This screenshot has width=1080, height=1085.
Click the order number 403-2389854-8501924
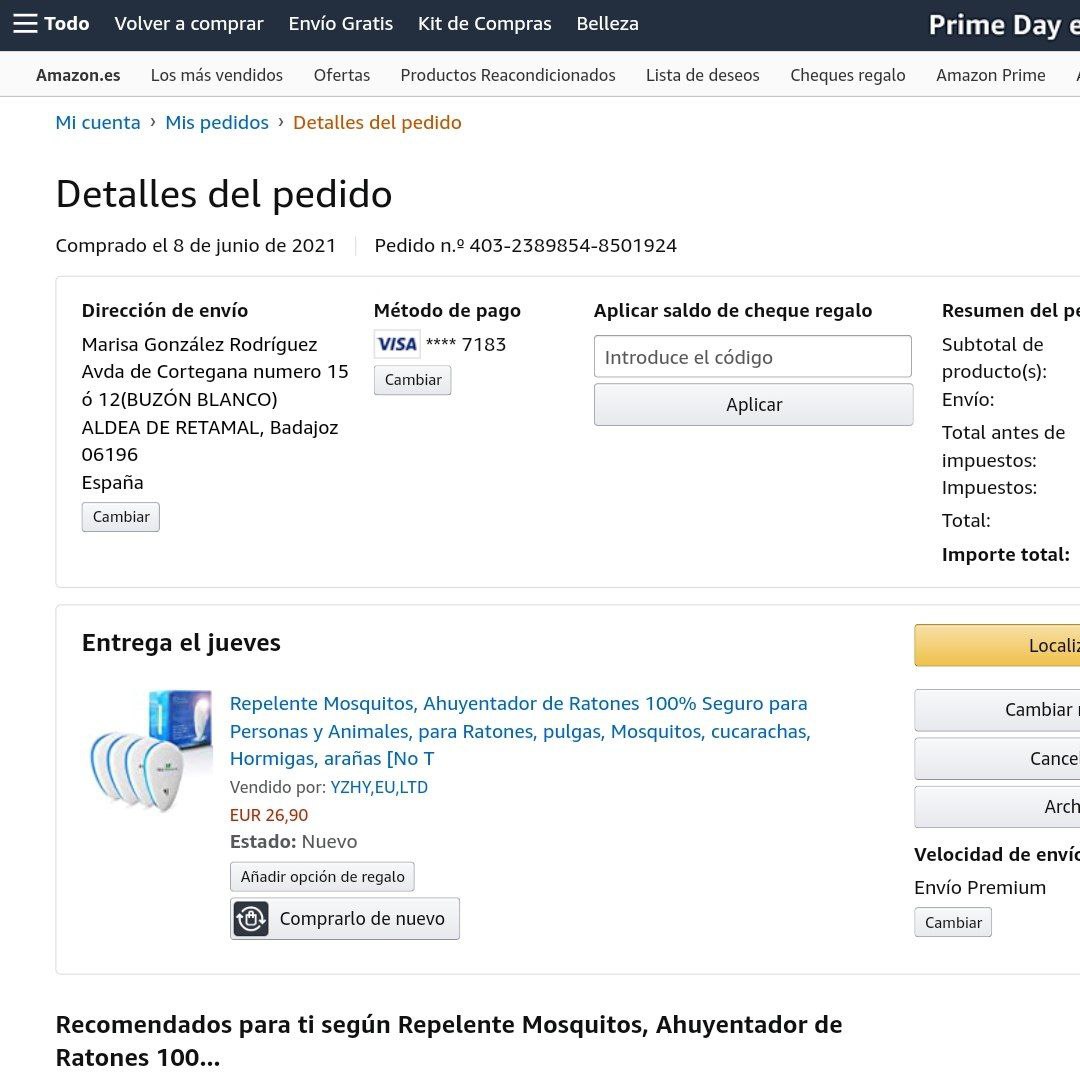pyautogui.click(x=573, y=246)
